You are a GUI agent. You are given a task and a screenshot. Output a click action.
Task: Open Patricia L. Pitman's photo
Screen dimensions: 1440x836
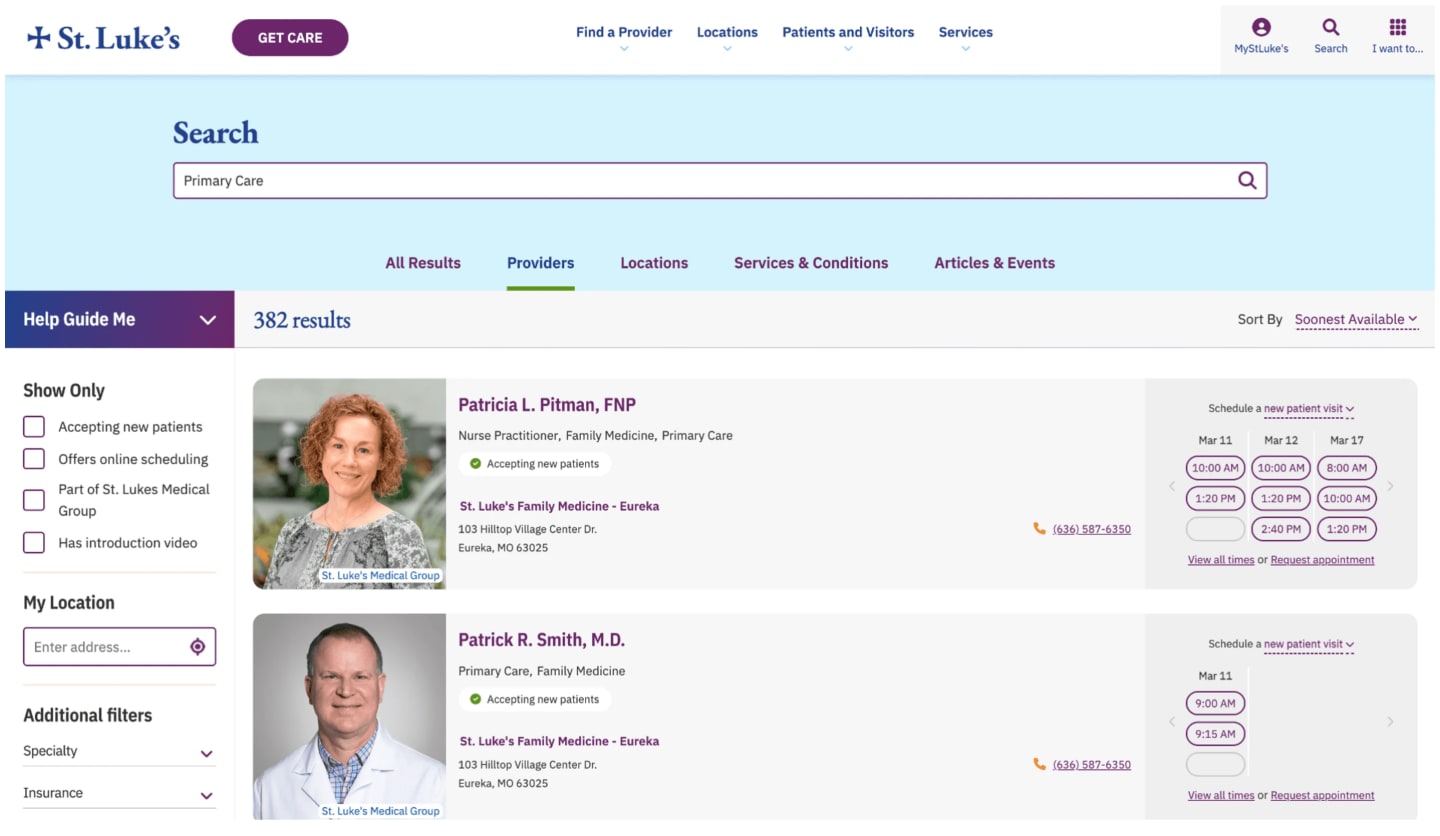(349, 484)
